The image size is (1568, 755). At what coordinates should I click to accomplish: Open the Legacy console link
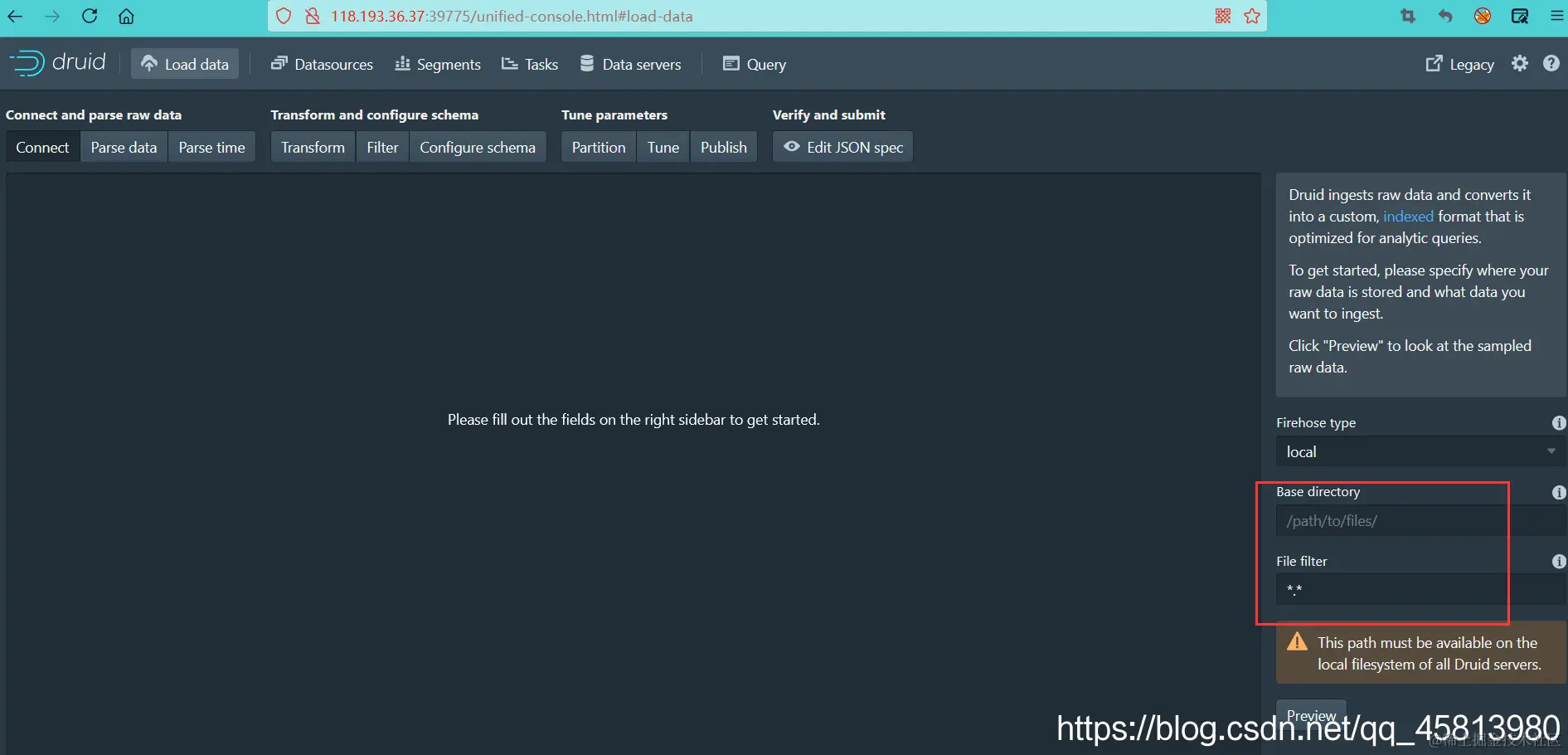click(1459, 64)
